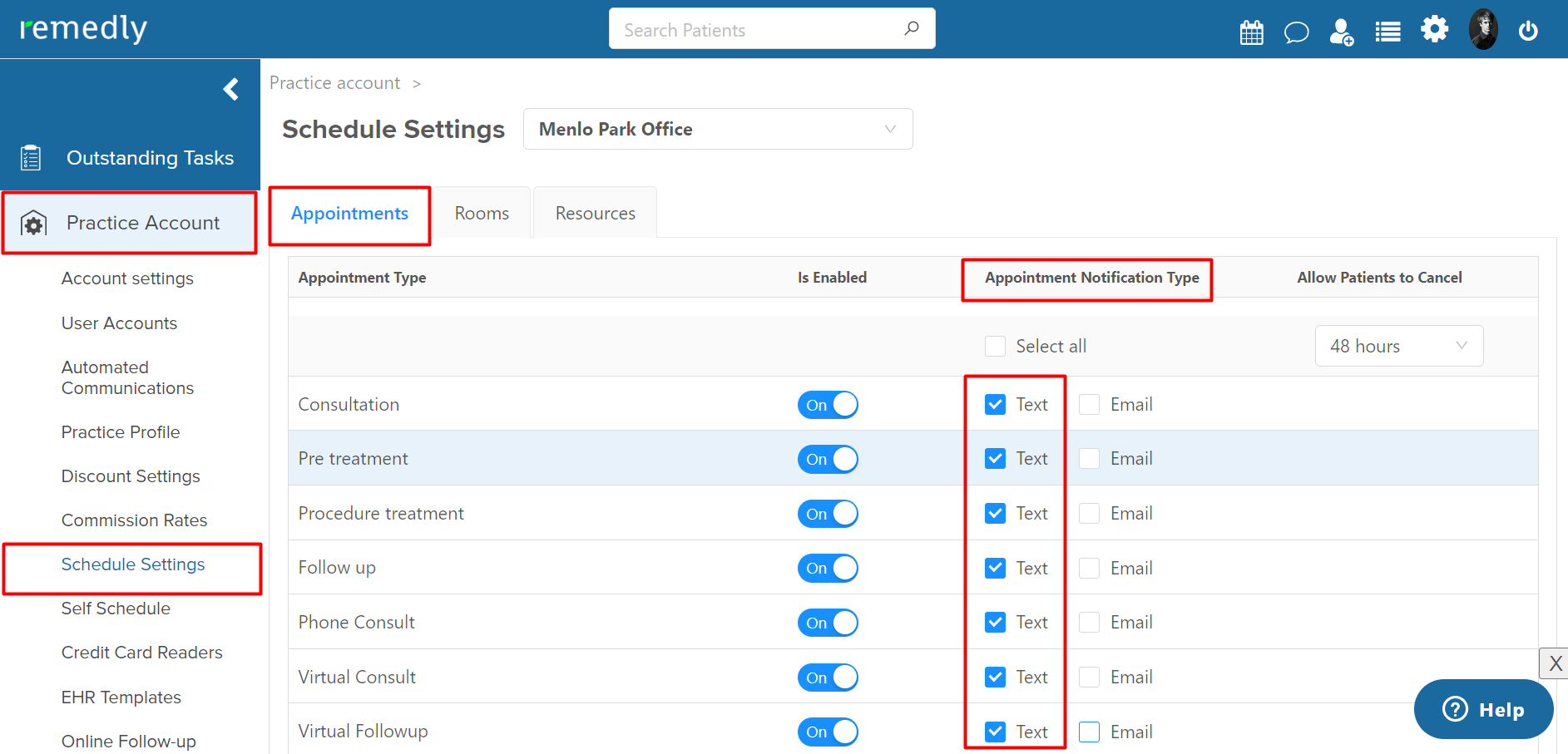Click the power logout icon
This screenshot has width=1568, height=754.
(1528, 32)
